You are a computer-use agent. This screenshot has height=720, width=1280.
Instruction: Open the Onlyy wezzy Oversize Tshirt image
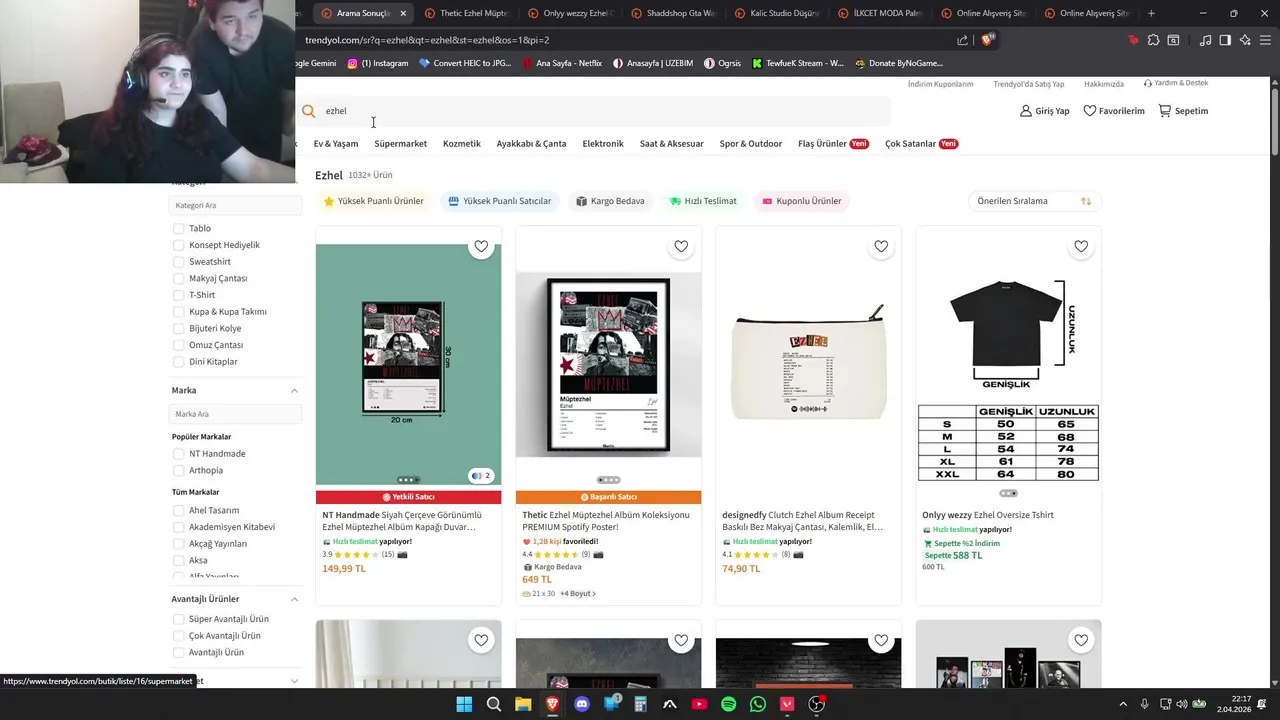coord(1008,365)
